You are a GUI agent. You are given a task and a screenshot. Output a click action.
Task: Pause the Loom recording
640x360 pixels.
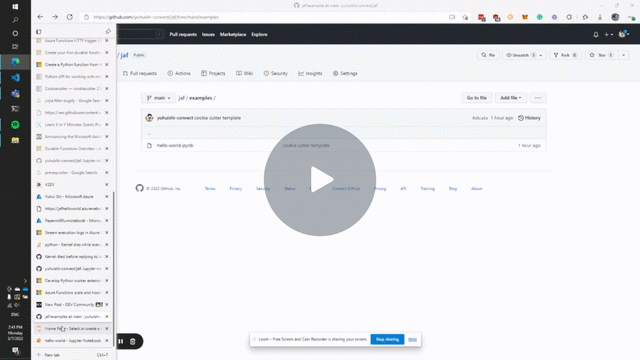click(121, 341)
